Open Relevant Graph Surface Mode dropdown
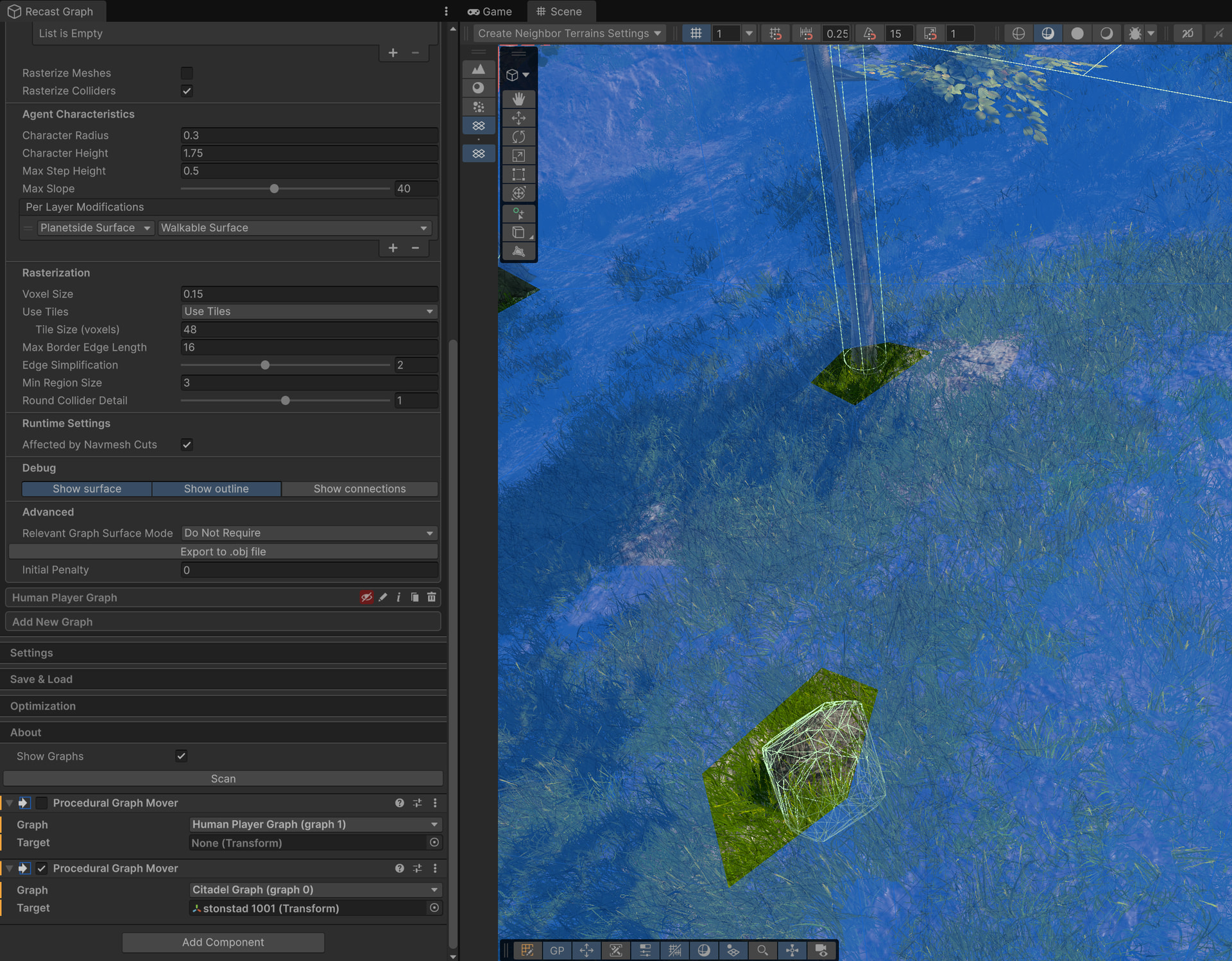 click(309, 533)
